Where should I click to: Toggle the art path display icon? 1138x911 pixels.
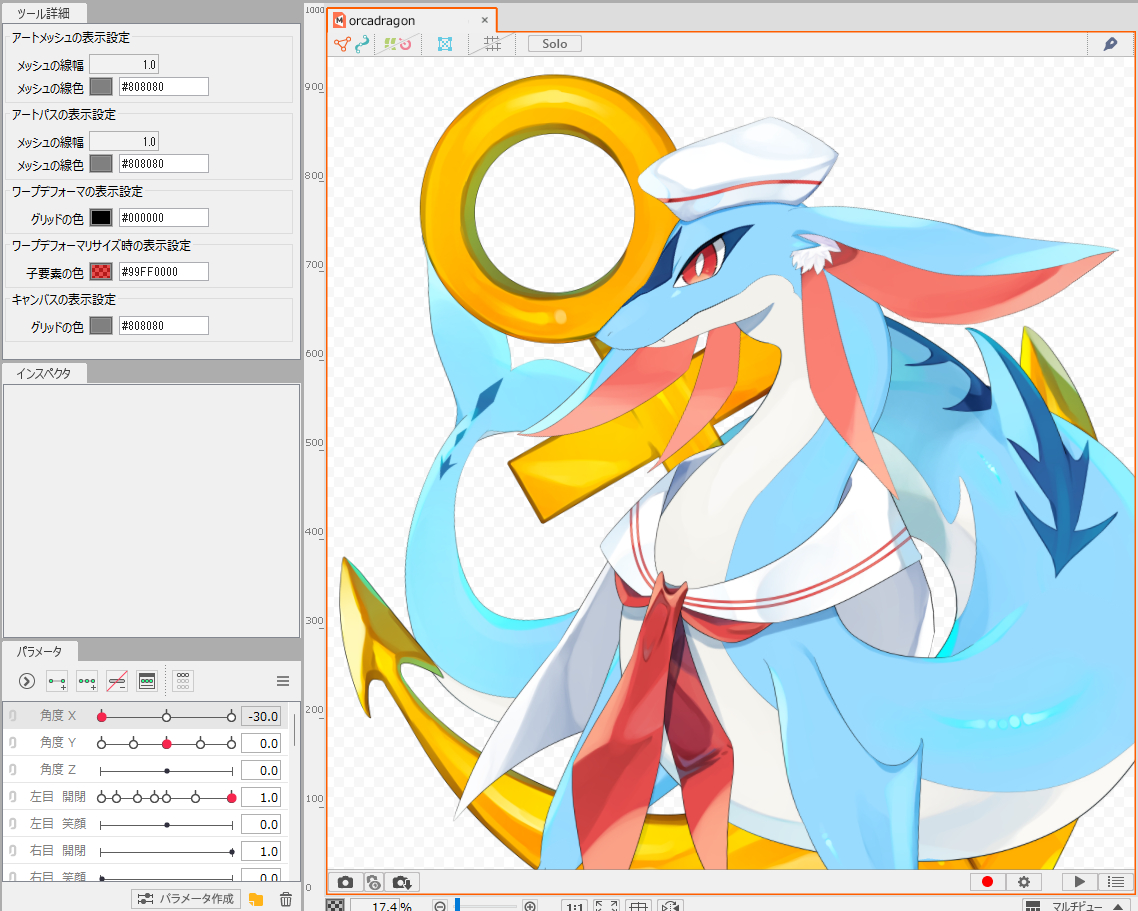pos(362,44)
